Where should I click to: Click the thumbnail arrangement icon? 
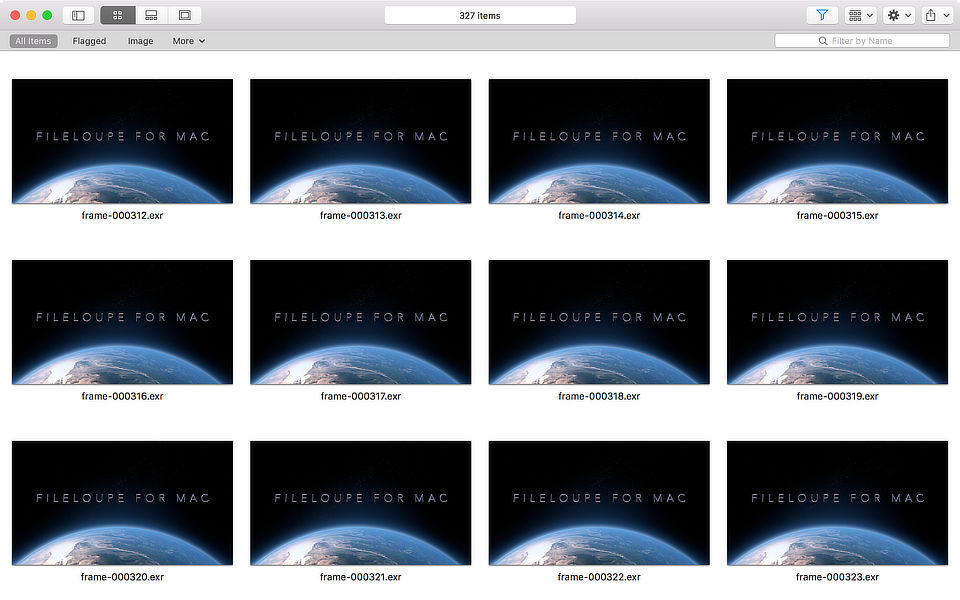click(855, 14)
